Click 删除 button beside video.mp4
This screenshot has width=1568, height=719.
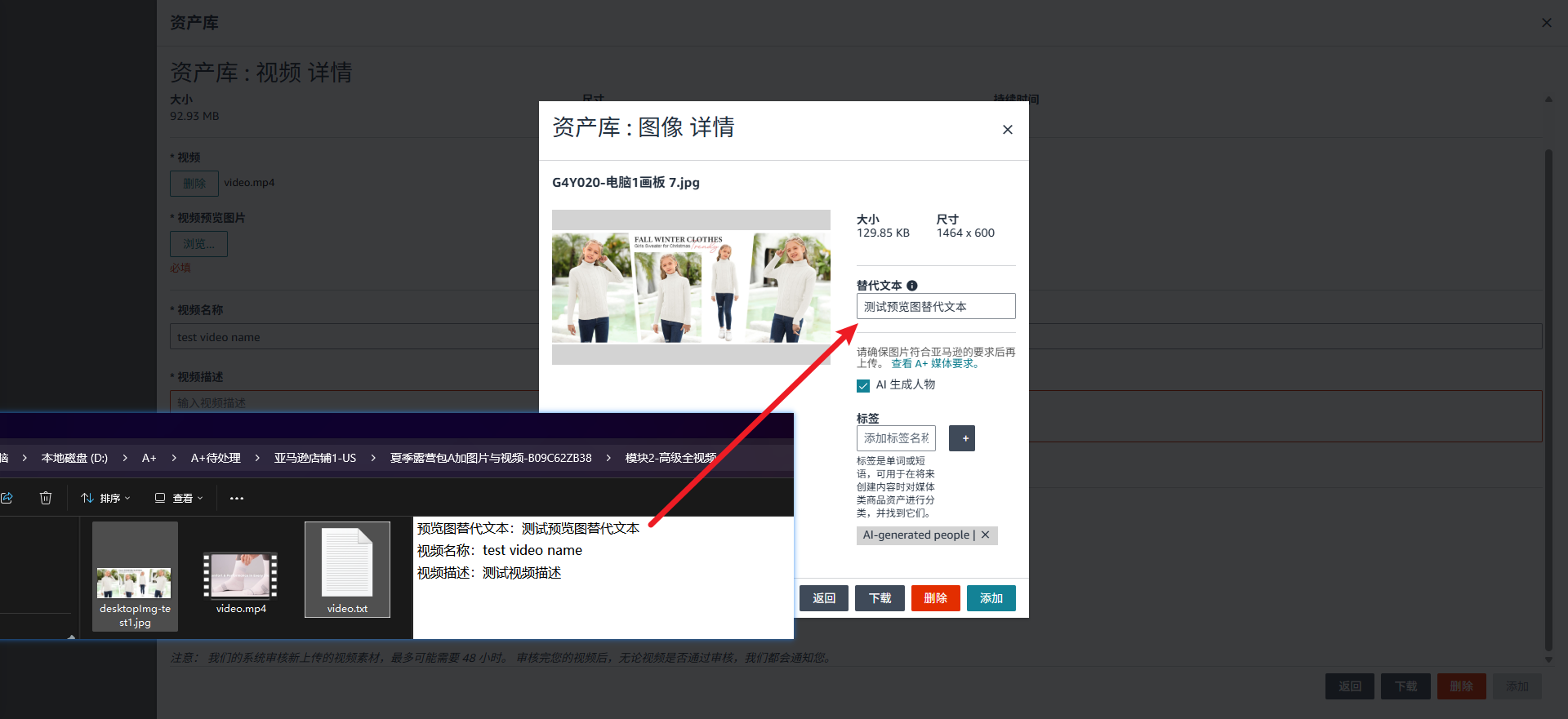tap(194, 183)
